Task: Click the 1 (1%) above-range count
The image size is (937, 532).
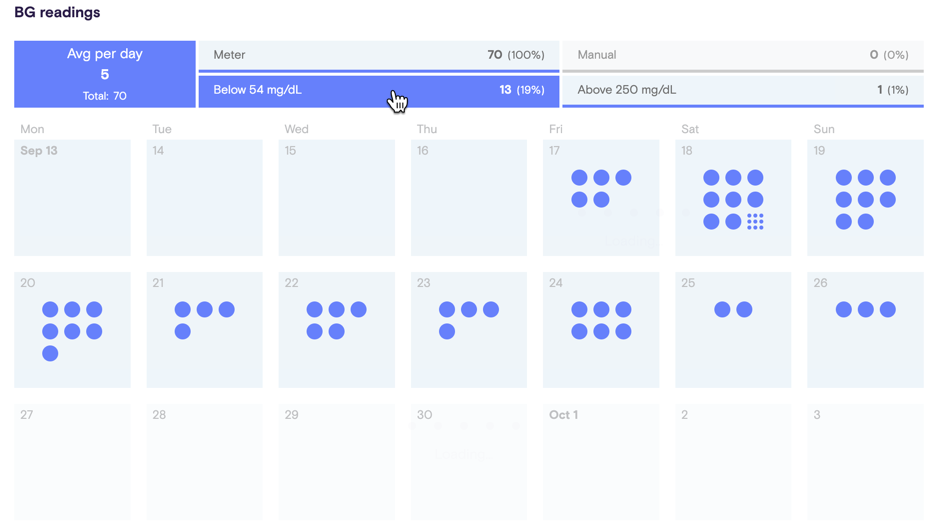Action: click(x=893, y=90)
